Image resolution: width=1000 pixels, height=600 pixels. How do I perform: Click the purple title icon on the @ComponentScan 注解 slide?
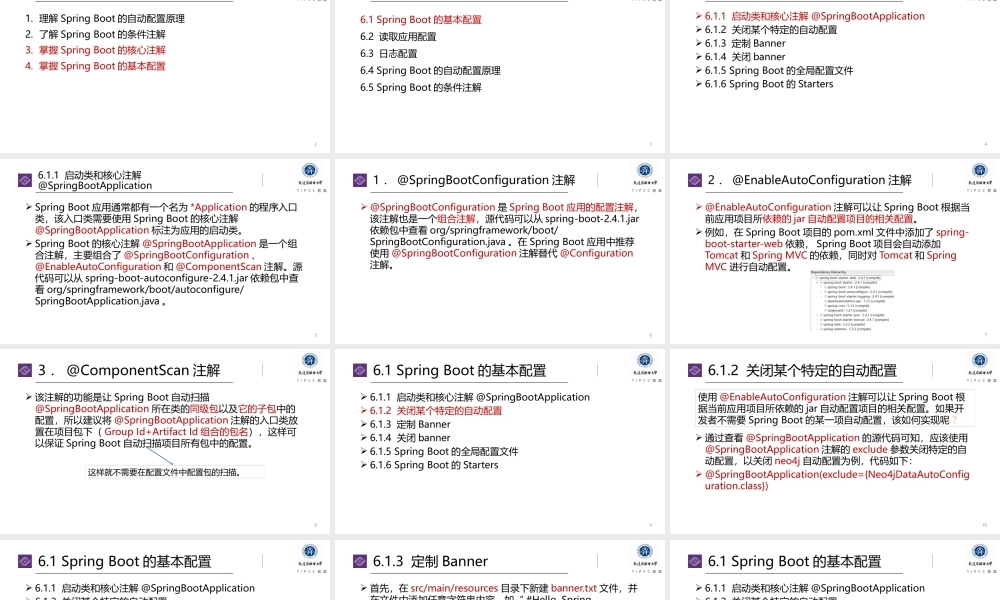click(x=26, y=371)
